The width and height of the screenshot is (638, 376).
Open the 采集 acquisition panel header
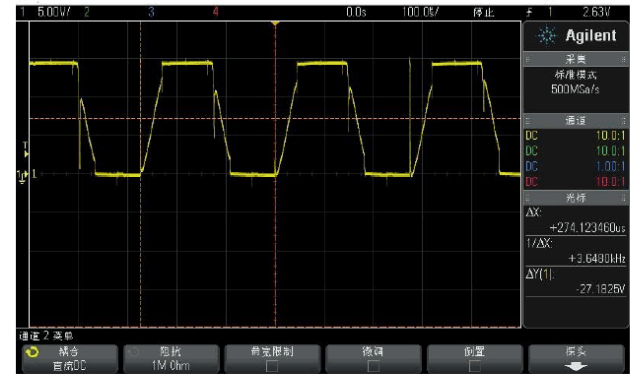pyautogui.click(x=575, y=59)
